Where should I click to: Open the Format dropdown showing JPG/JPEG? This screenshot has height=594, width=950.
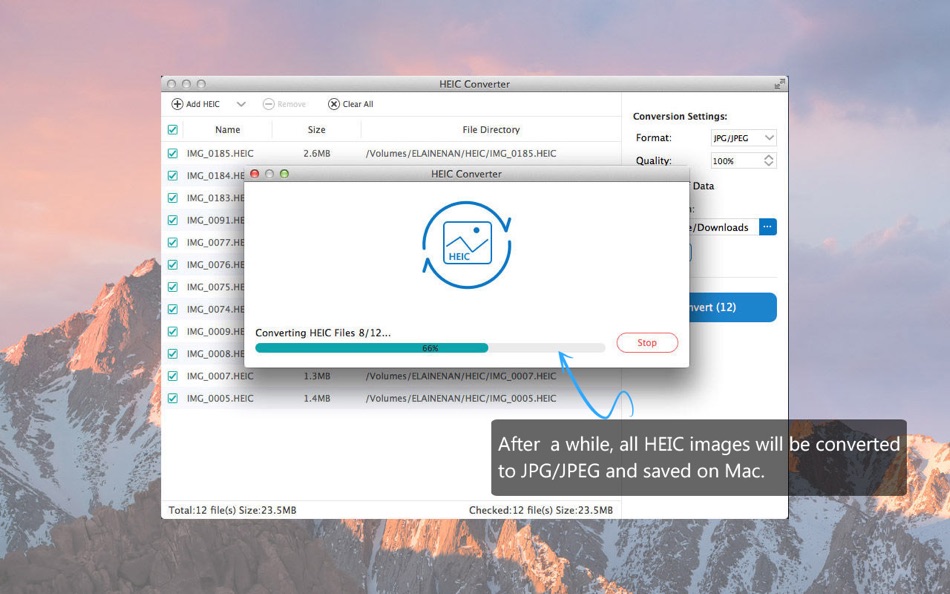[x=742, y=137]
